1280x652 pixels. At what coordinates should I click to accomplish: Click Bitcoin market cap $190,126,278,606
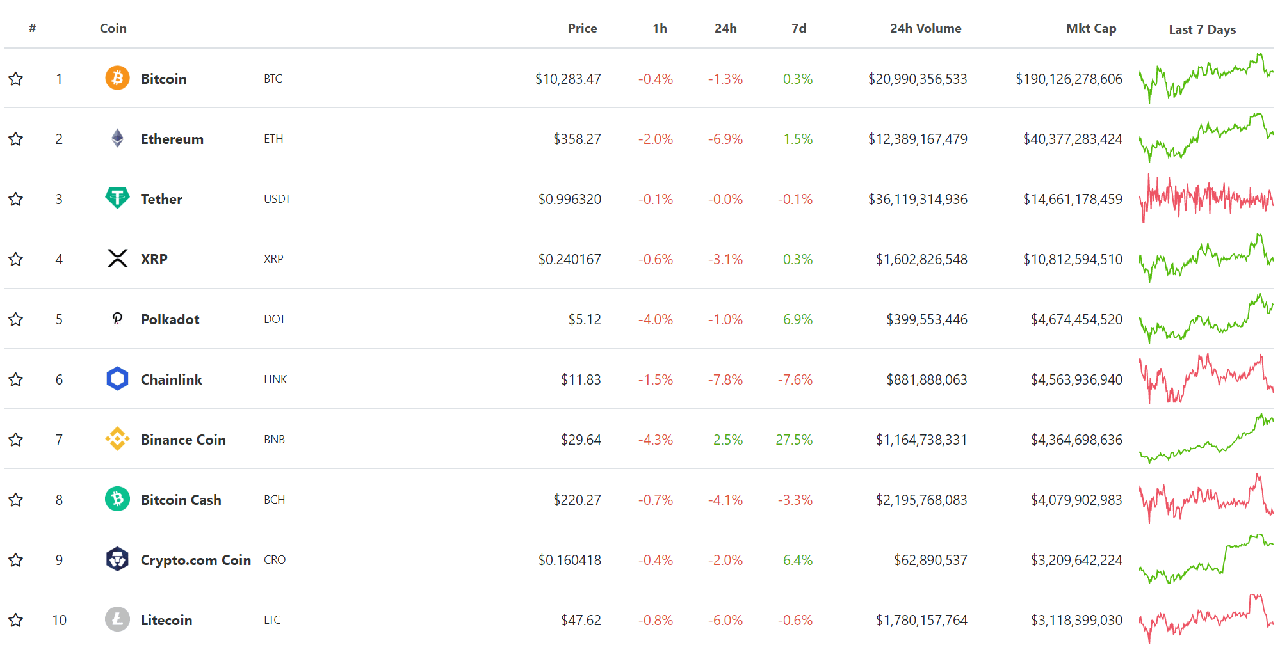click(x=1069, y=79)
